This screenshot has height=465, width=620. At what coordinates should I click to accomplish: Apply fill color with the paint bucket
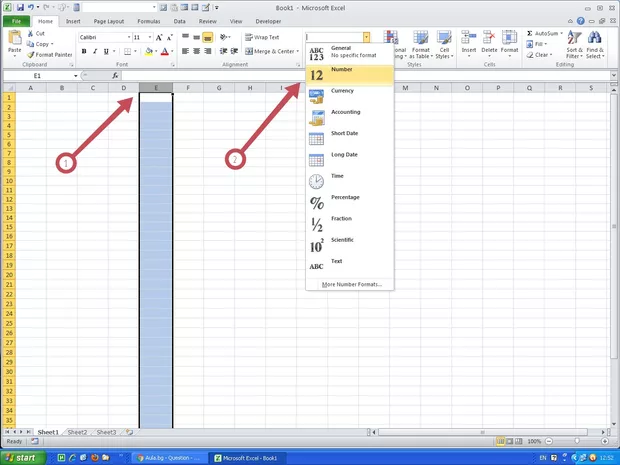[149, 51]
